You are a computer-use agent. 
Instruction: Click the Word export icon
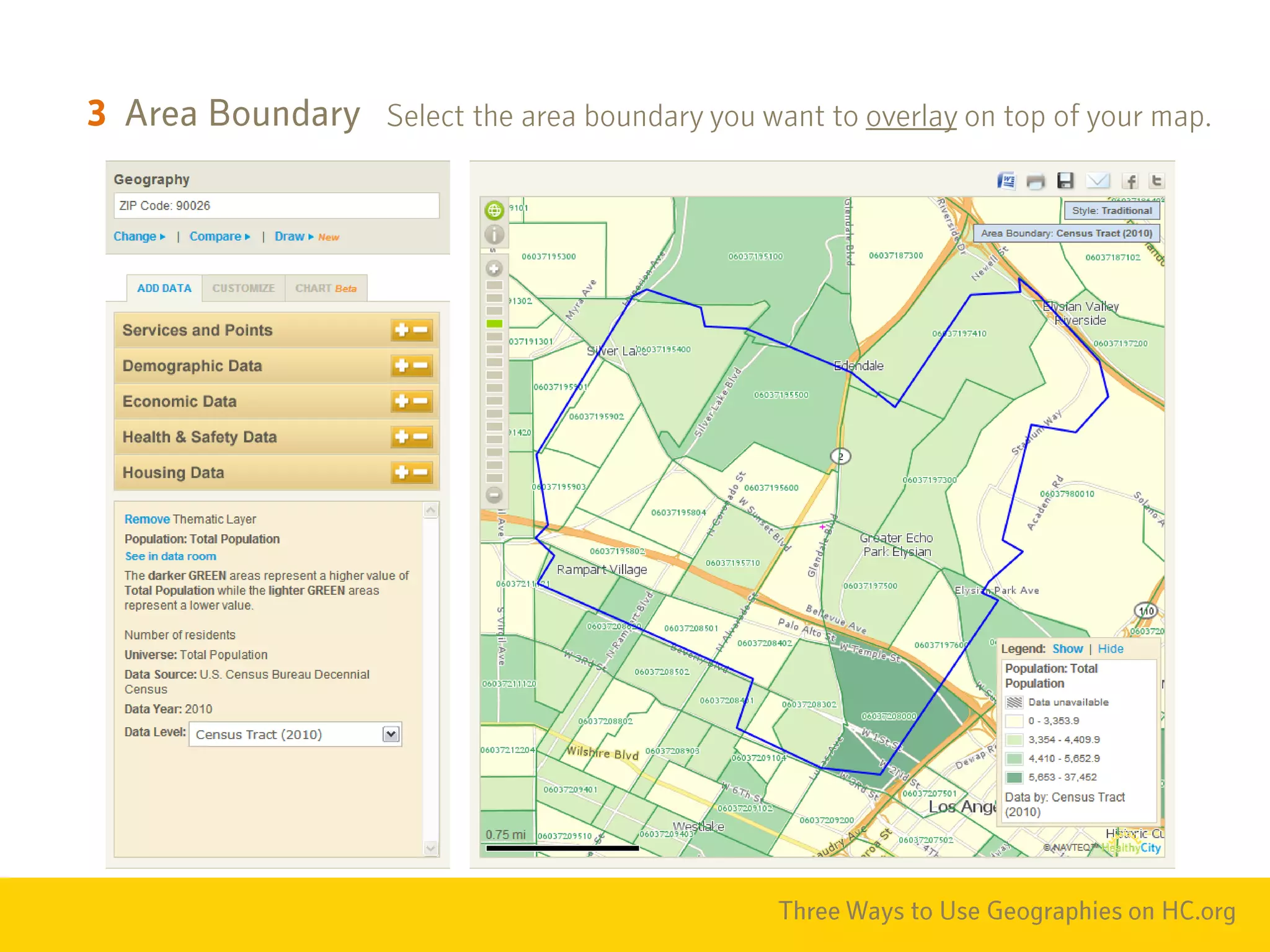[x=1006, y=181]
